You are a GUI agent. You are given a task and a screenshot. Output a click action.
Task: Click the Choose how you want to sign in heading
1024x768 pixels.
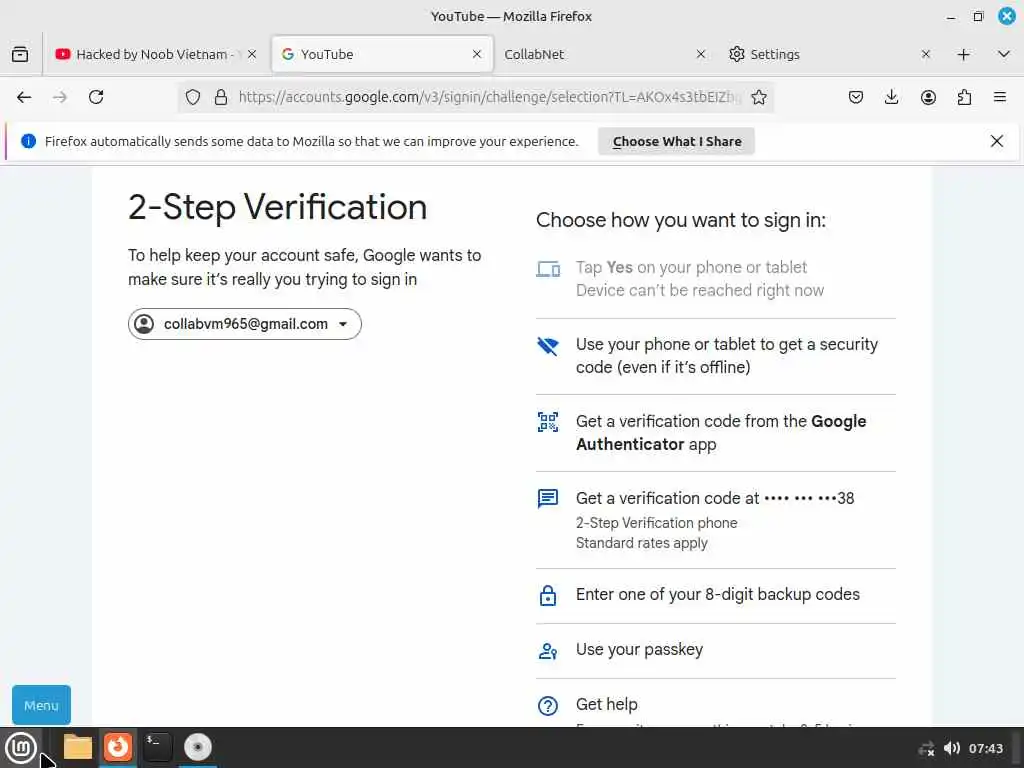(680, 220)
